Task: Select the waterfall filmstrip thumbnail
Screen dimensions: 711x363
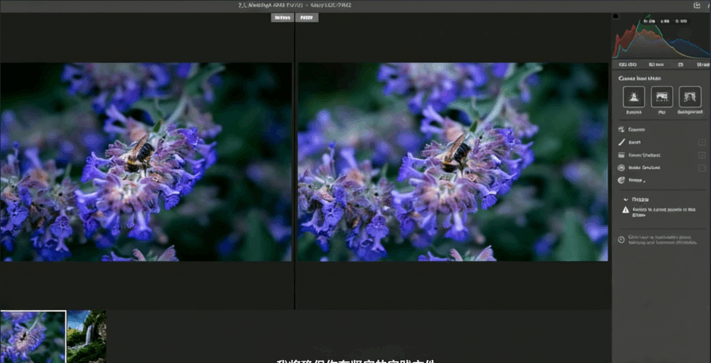Action: tap(87, 337)
